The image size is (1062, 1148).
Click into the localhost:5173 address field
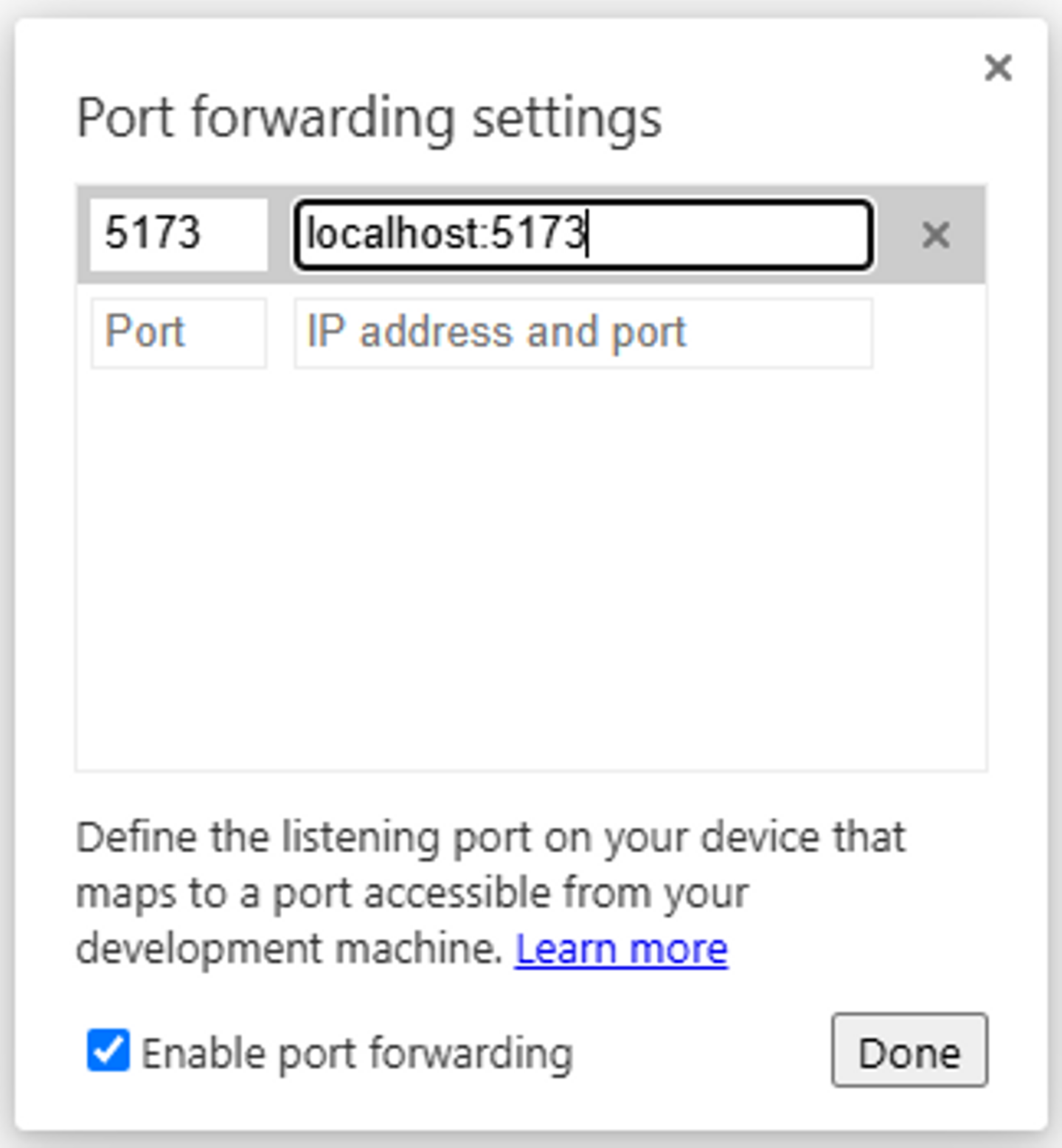583,234
